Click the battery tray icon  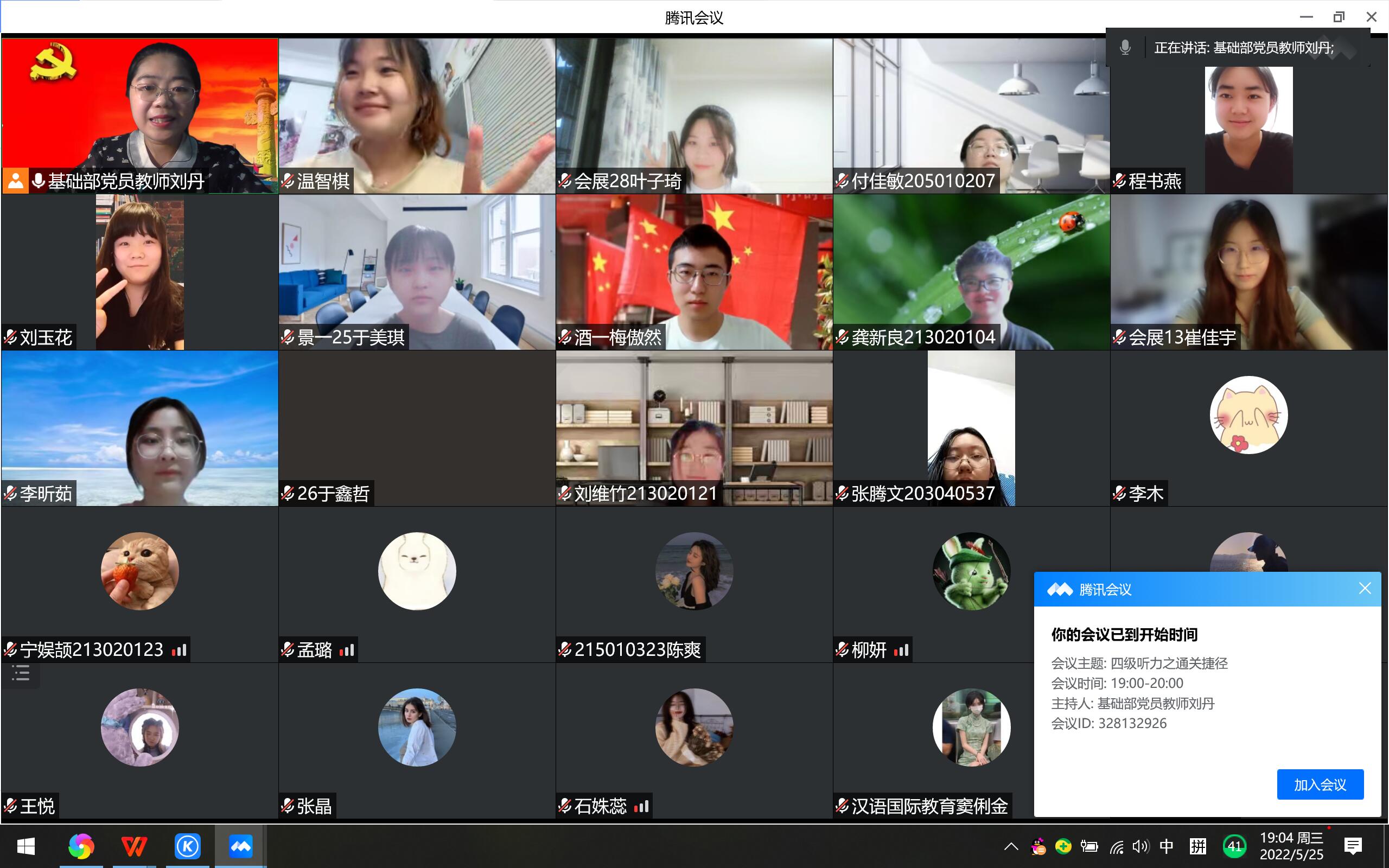point(1089,847)
